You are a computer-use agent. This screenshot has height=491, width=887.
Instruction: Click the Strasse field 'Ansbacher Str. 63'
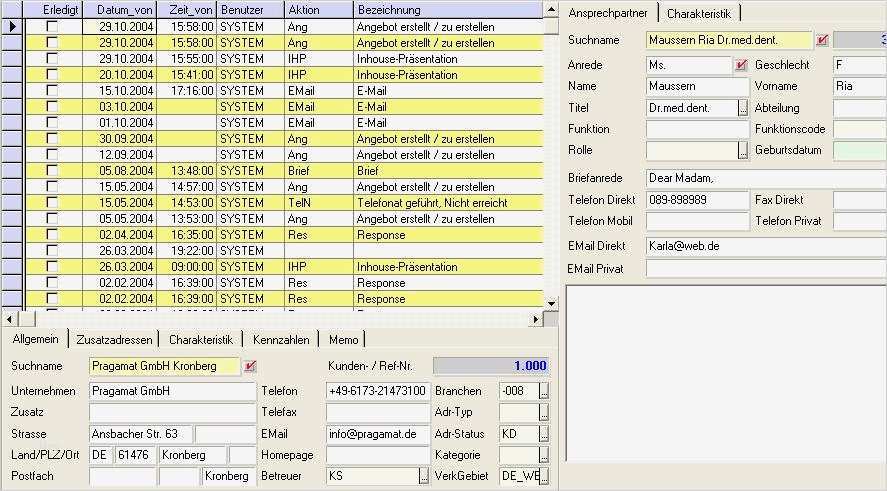[141, 434]
